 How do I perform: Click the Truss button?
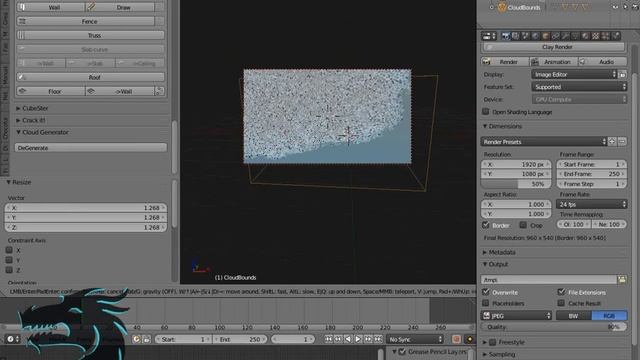pyautogui.click(x=91, y=36)
